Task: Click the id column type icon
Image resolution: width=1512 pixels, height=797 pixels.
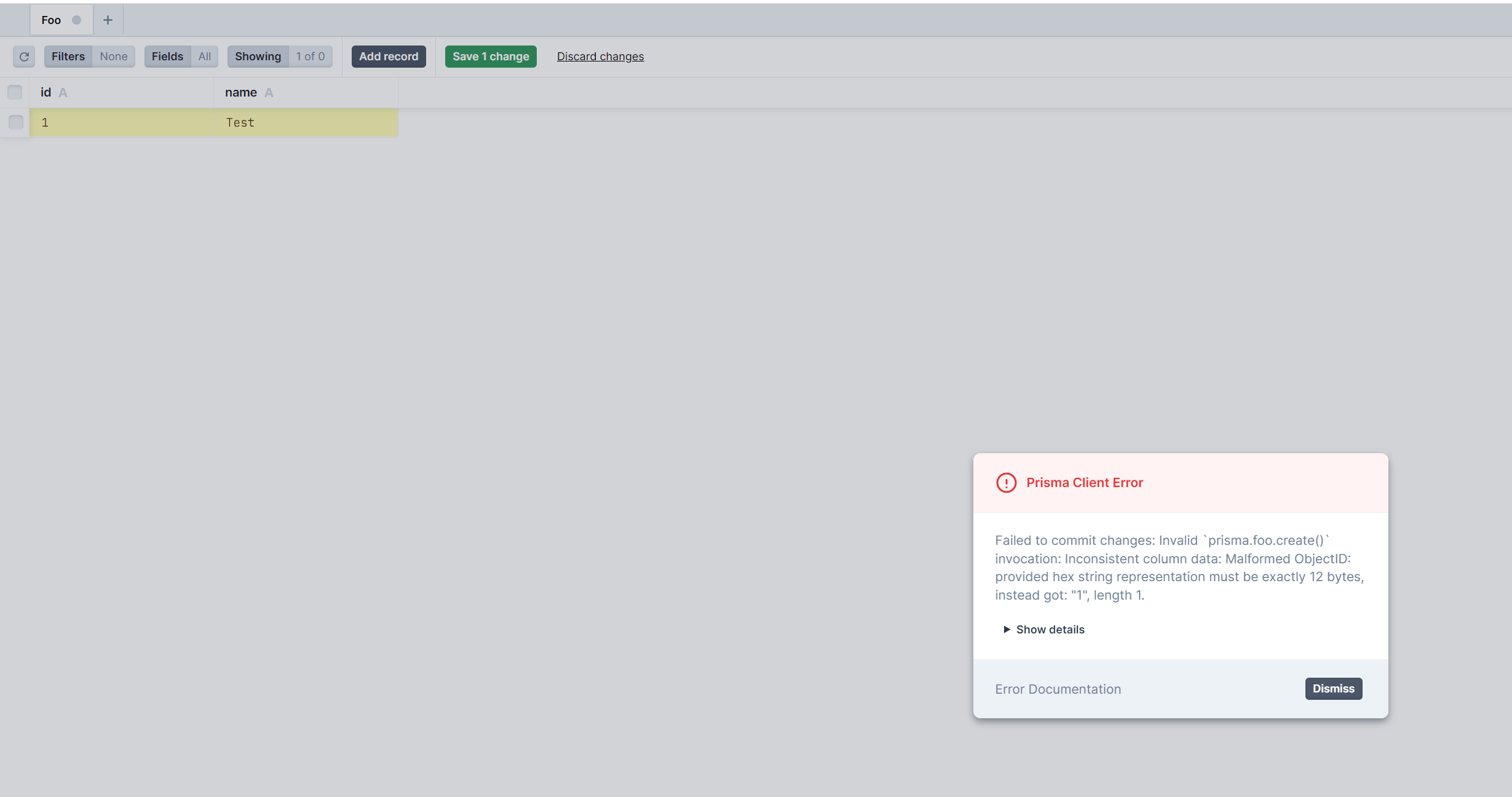Action: tap(63, 93)
